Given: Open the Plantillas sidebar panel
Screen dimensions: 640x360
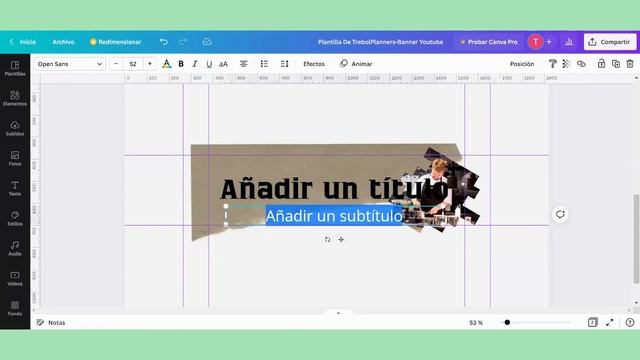Looking at the screenshot, I should tap(15, 69).
